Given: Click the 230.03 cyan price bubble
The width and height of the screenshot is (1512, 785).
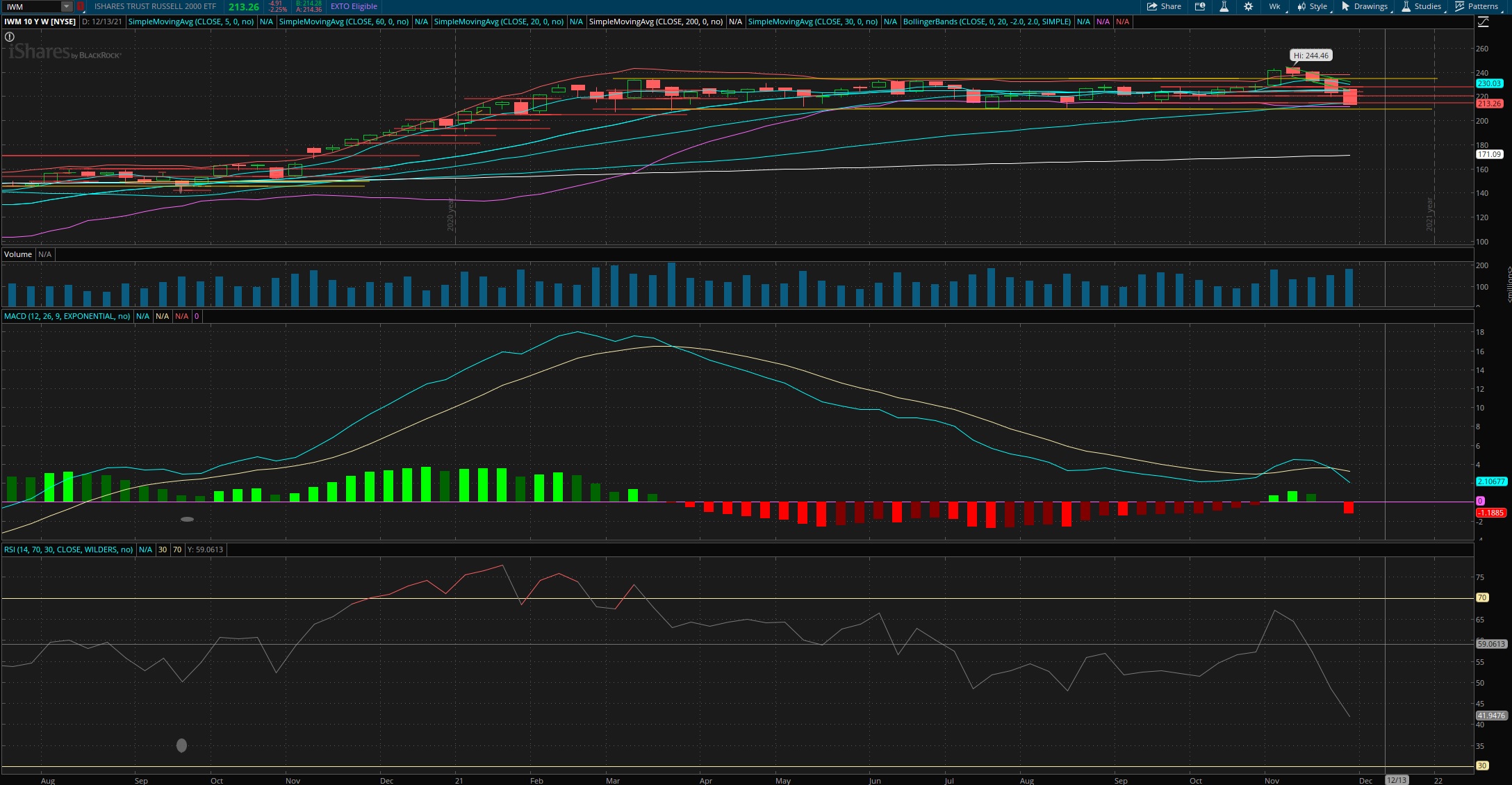Looking at the screenshot, I should [x=1489, y=83].
